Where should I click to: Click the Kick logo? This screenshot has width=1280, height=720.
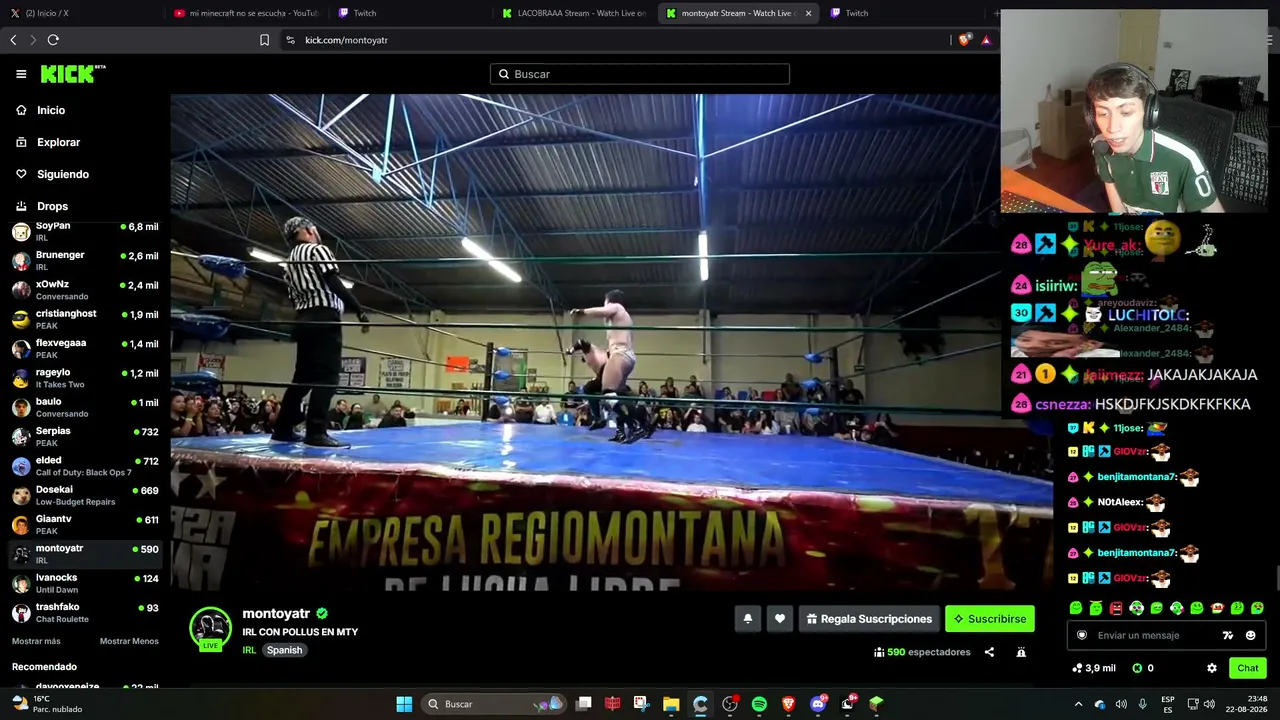point(73,74)
